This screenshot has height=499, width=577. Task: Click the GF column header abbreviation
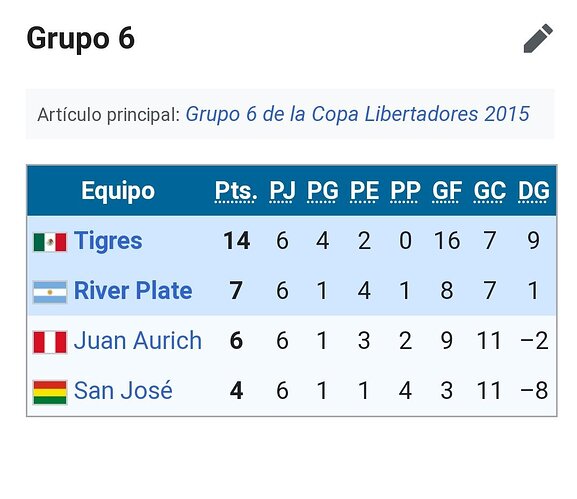tap(447, 191)
